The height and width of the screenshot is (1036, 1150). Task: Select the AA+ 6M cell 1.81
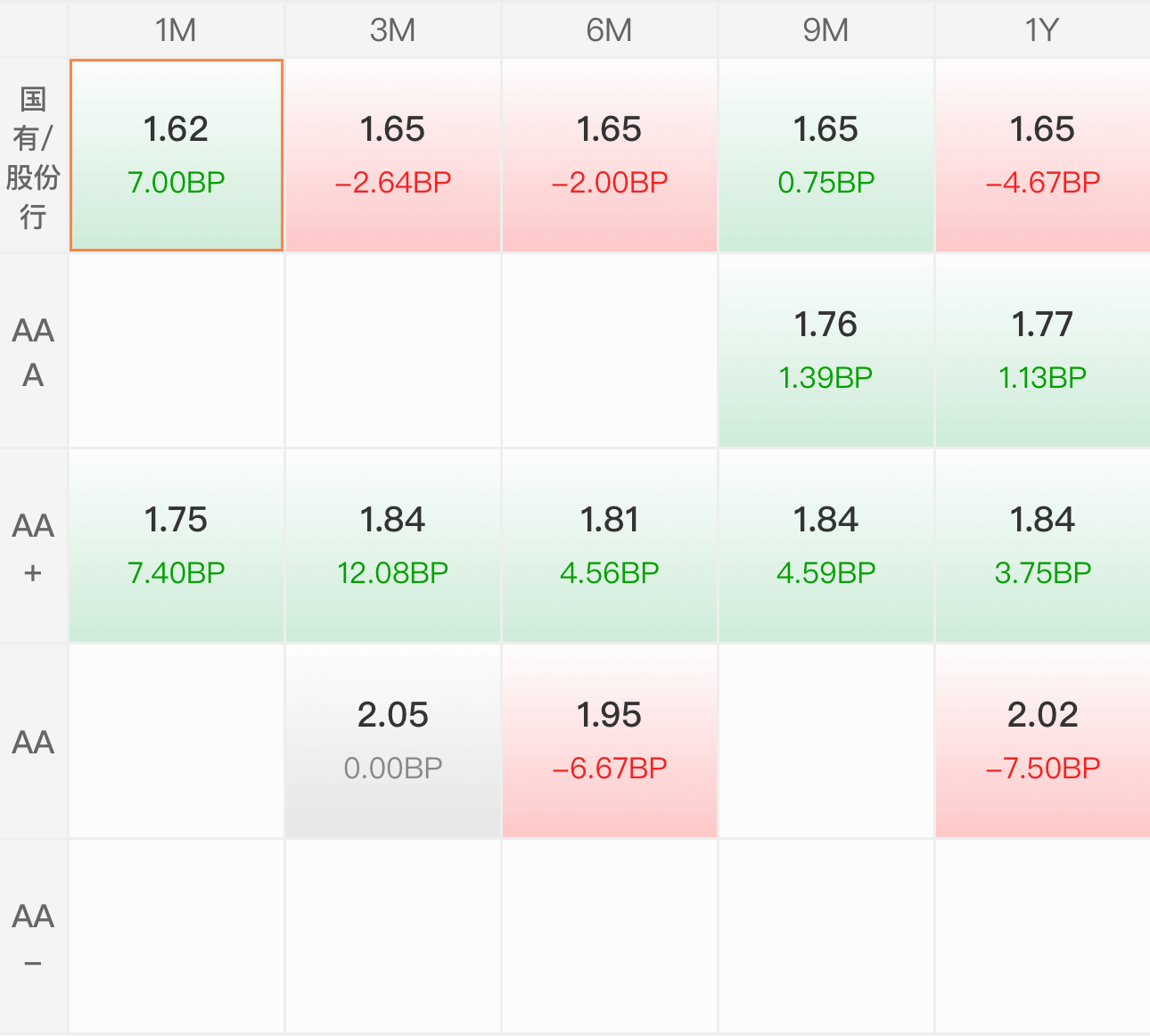[610, 546]
